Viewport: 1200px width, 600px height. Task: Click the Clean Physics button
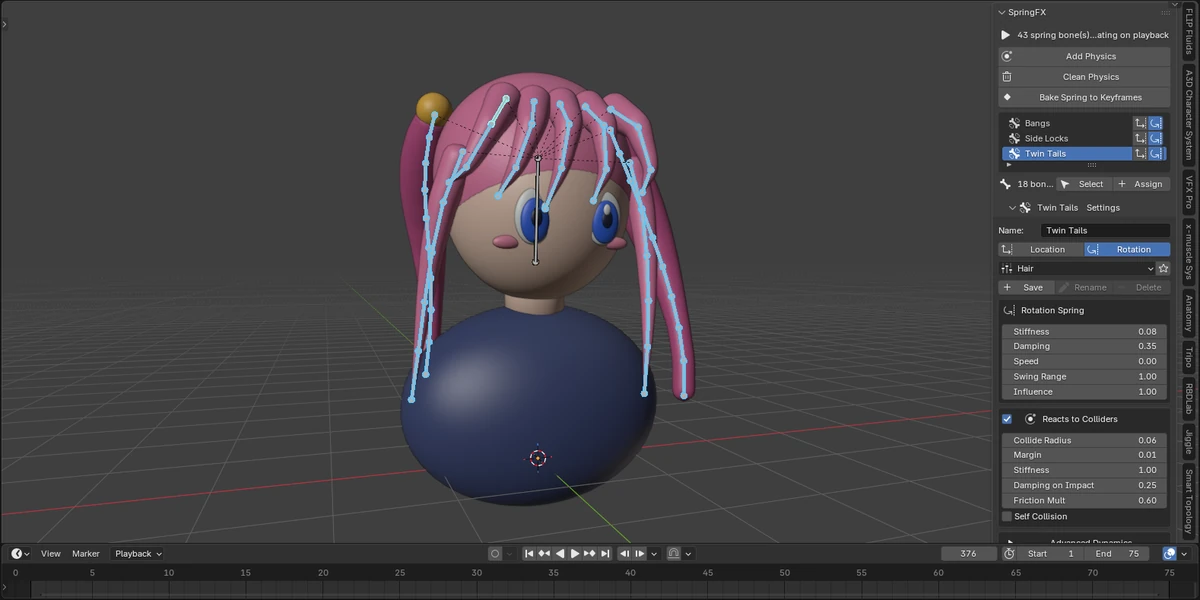(1084, 77)
